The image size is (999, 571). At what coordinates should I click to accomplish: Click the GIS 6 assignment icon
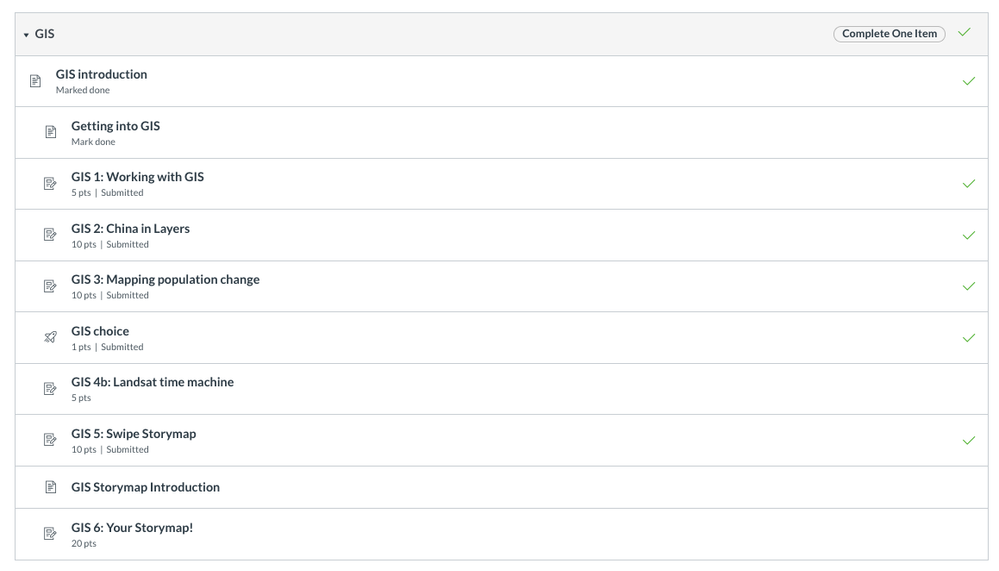pyautogui.click(x=51, y=534)
